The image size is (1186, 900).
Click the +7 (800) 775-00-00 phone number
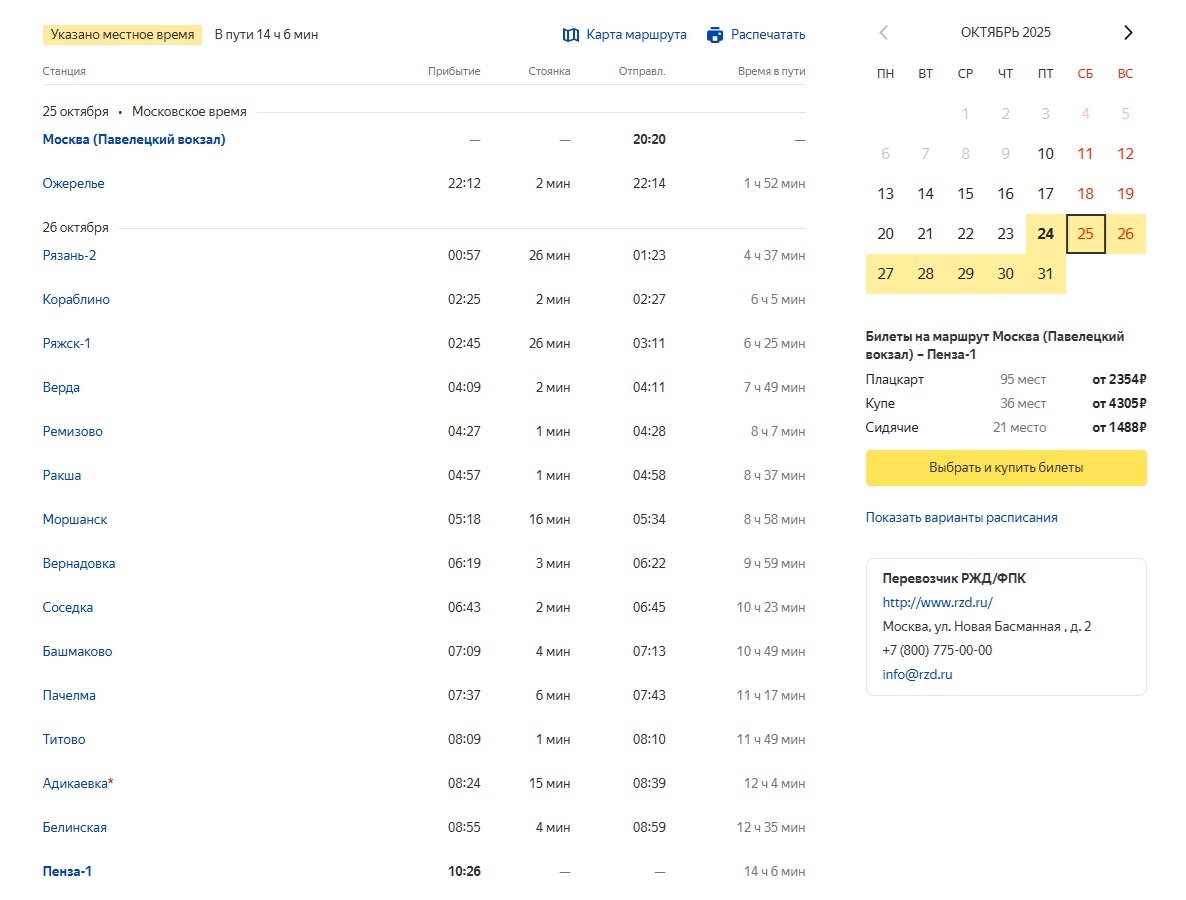point(937,650)
